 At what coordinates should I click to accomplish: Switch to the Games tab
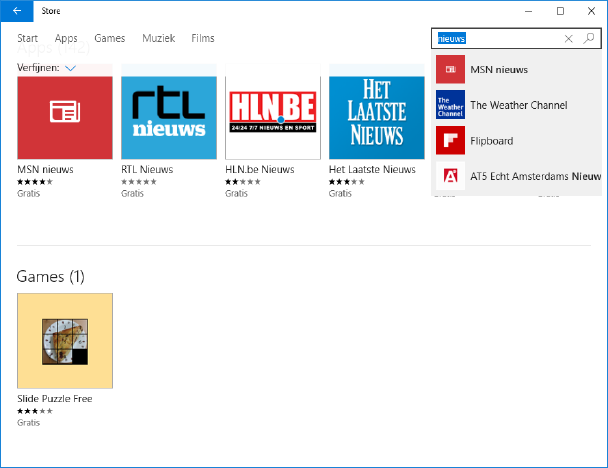click(110, 38)
